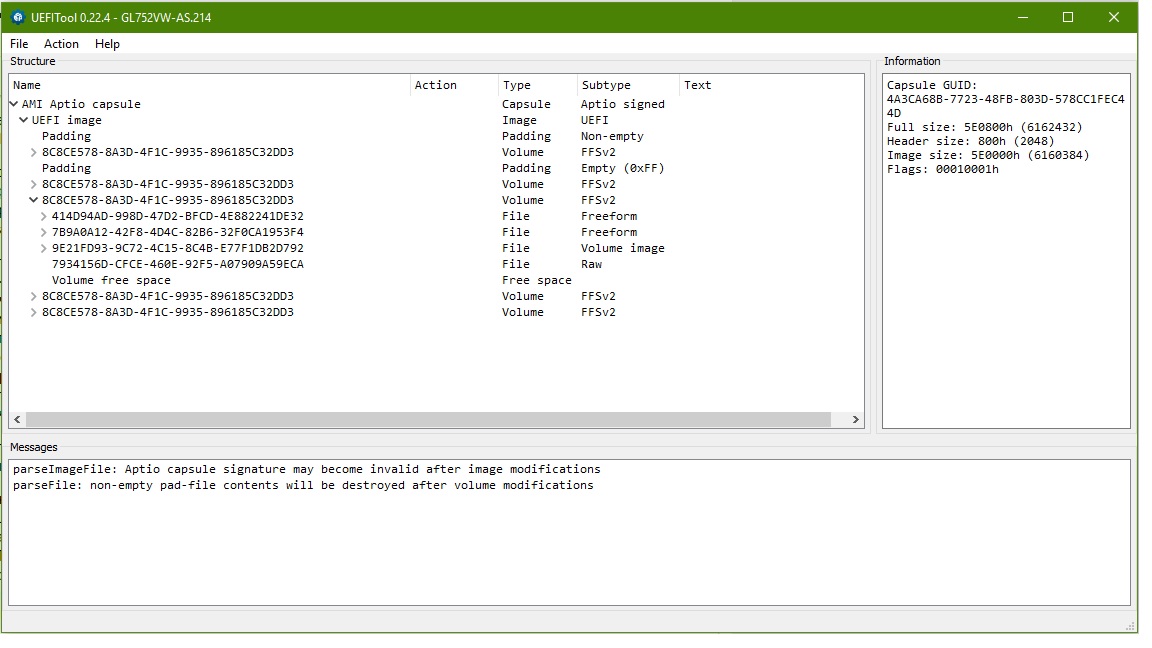Collapse the AMI Aptio capsule node

click(x=14, y=104)
